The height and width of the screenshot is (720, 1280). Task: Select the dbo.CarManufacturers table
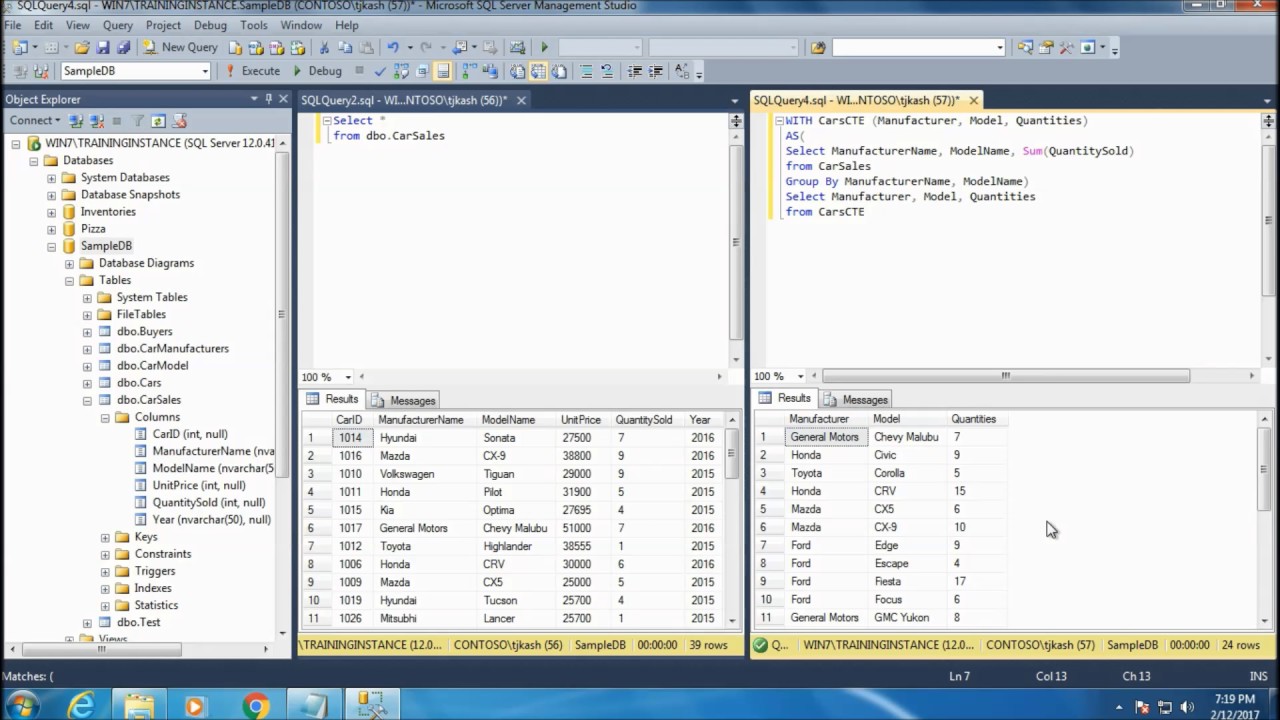172,348
